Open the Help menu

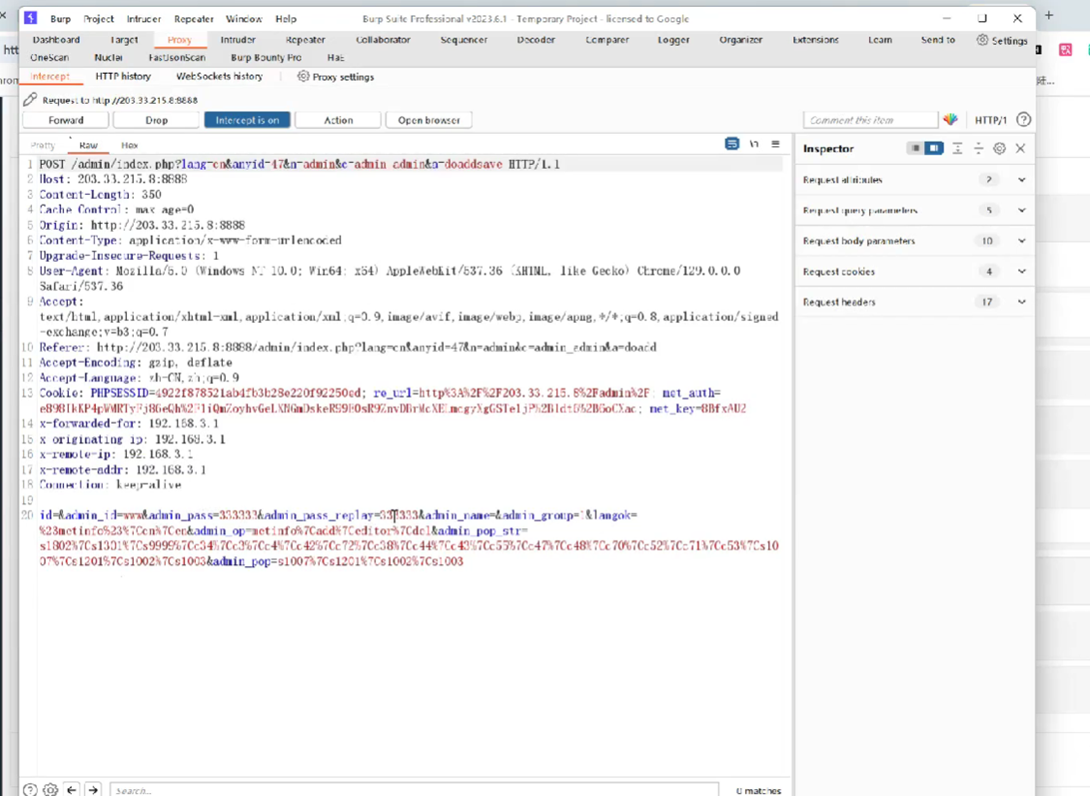click(x=286, y=19)
